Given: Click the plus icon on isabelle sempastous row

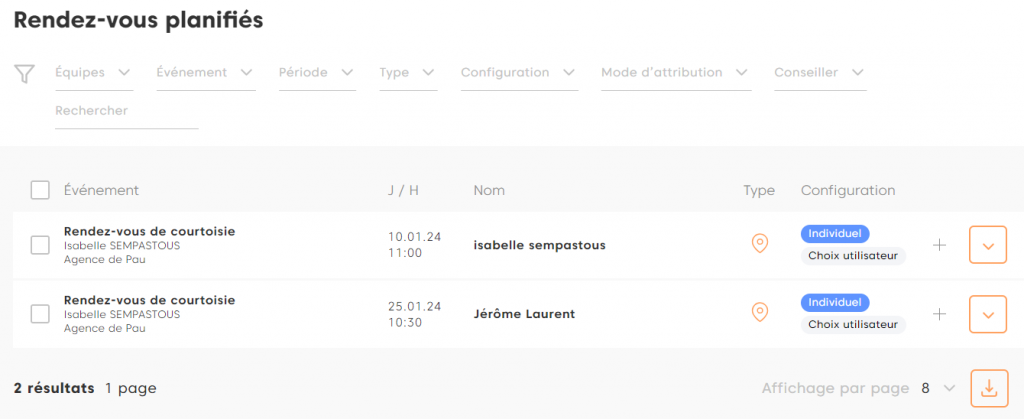Looking at the screenshot, I should coord(939,245).
